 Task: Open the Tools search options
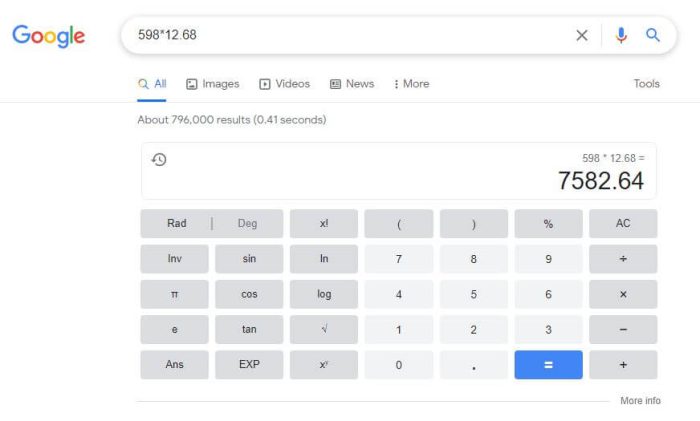[x=646, y=84]
